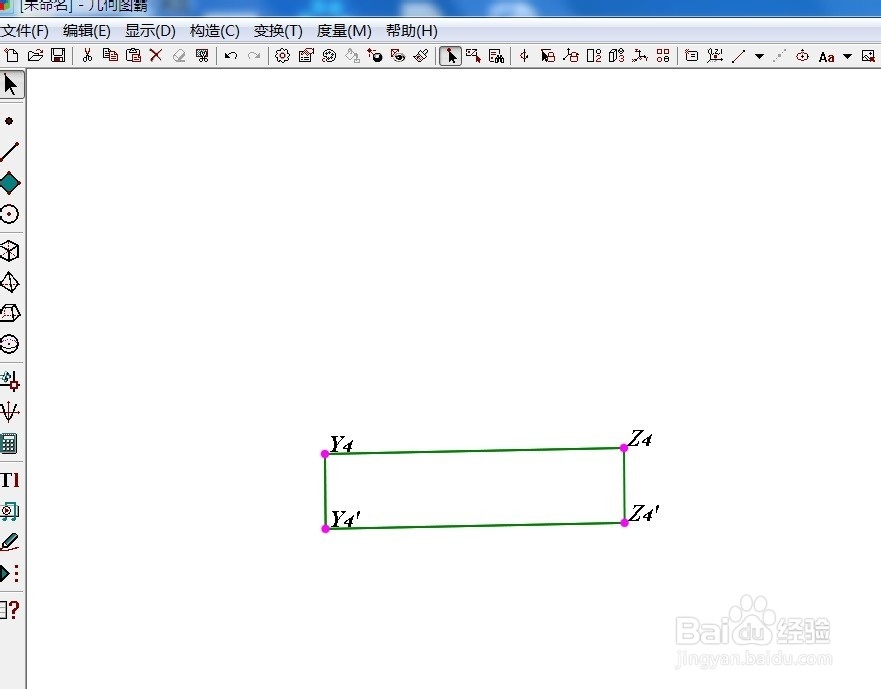This screenshot has width=881, height=689.
Task: Select the pyramid tool in sidebar
Action: click(x=10, y=282)
